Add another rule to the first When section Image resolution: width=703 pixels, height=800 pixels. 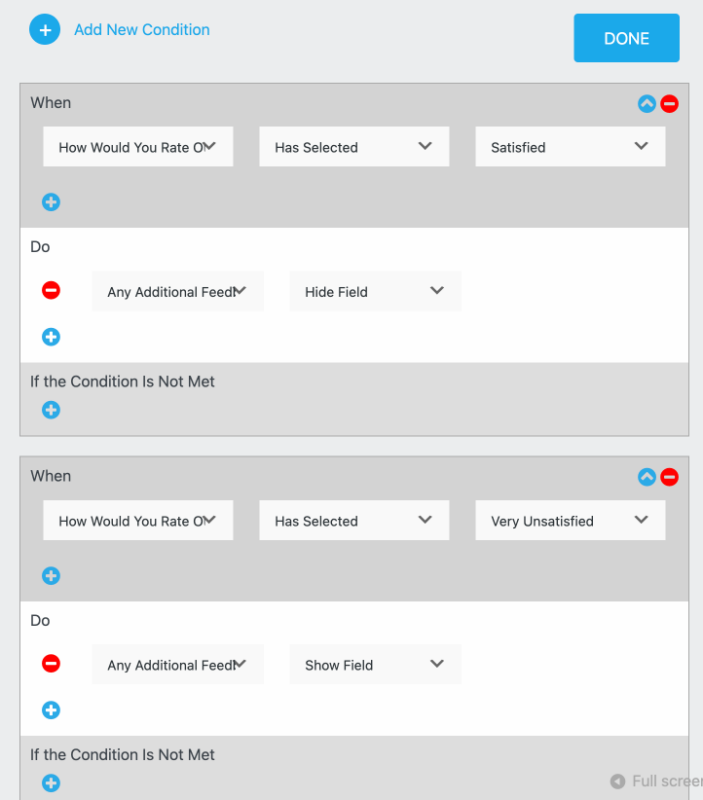point(51,202)
